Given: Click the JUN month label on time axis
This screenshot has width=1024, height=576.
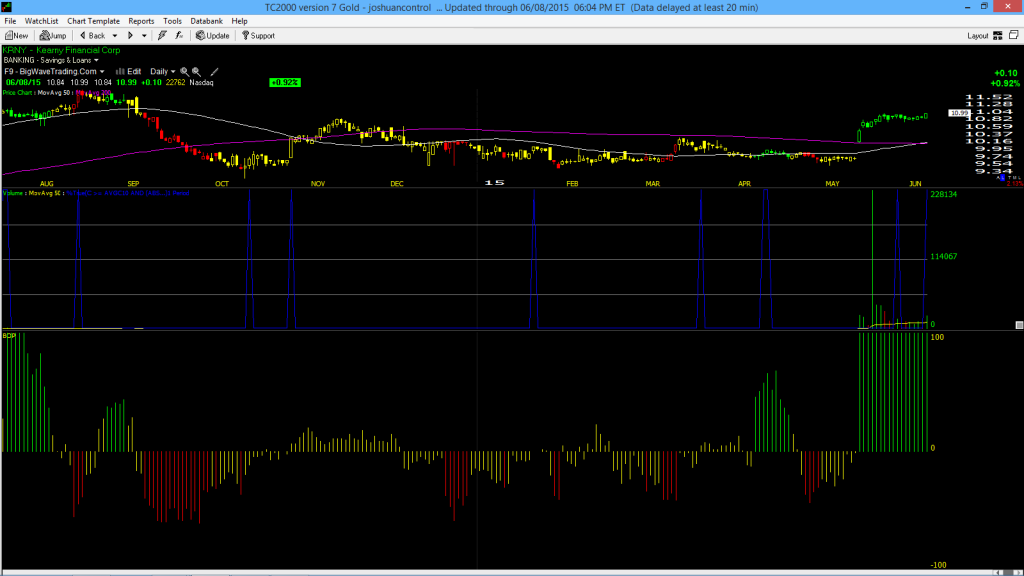Looking at the screenshot, I should click(x=915, y=184).
